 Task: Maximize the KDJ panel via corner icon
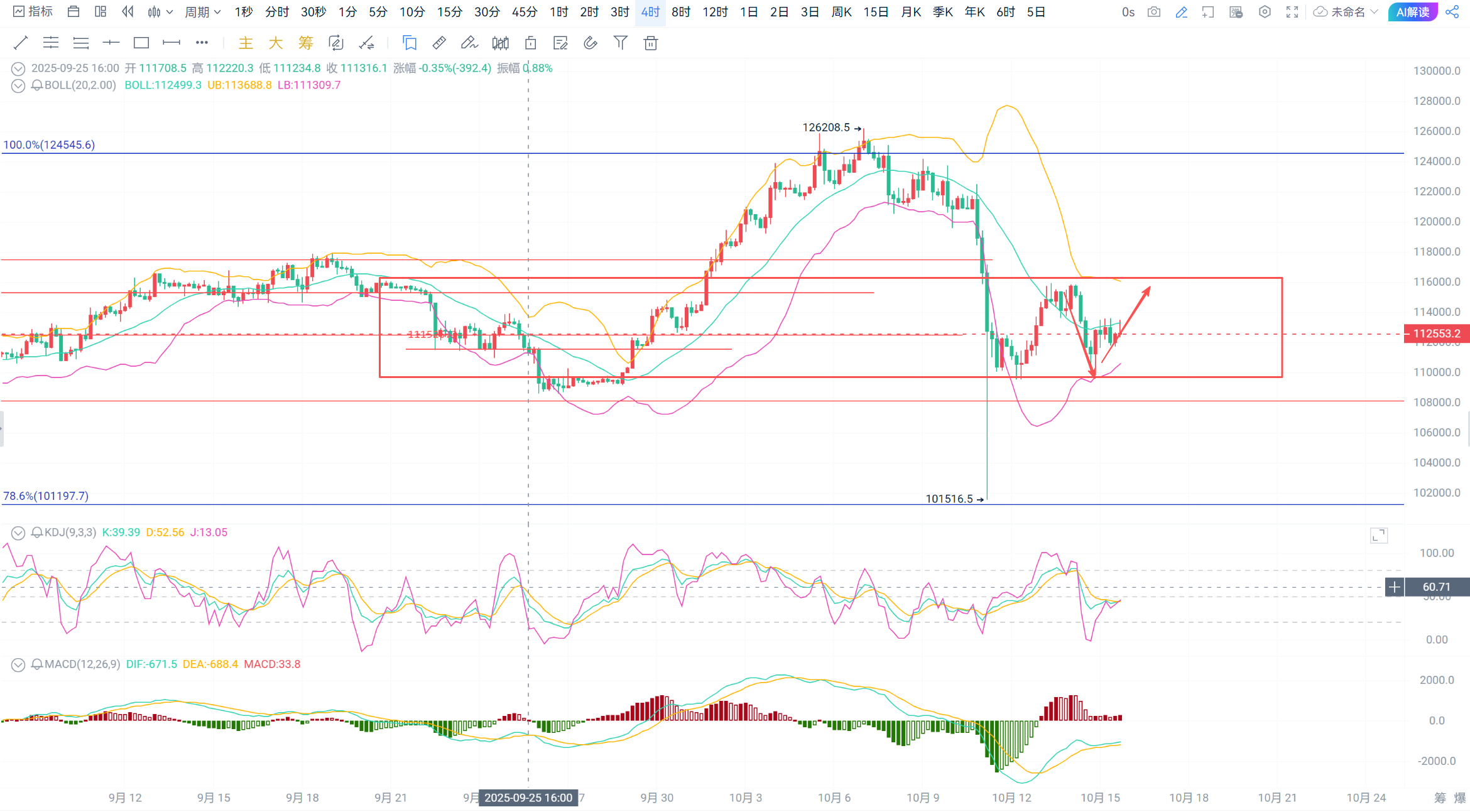pyautogui.click(x=1378, y=535)
